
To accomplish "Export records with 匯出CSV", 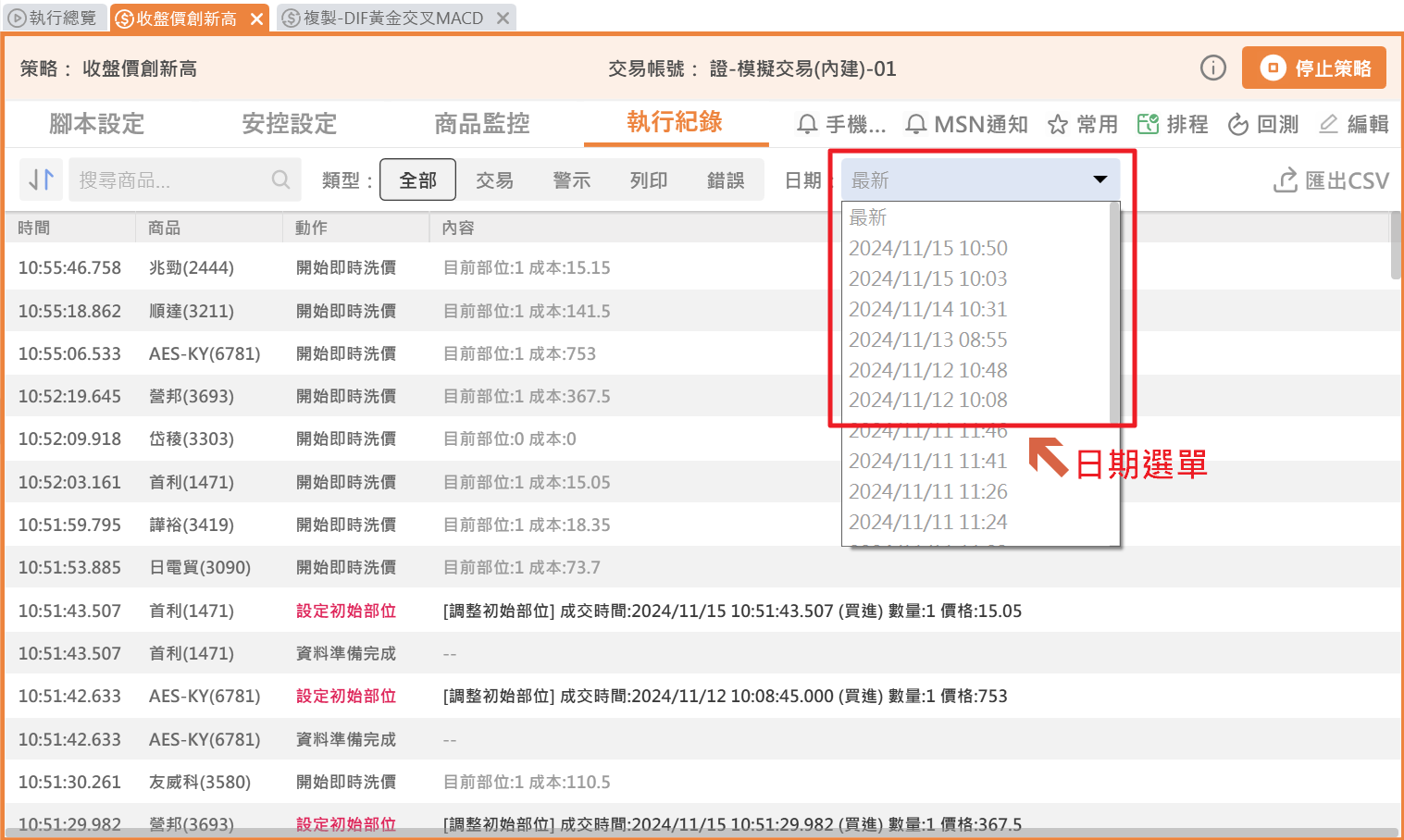I will 1331,180.
